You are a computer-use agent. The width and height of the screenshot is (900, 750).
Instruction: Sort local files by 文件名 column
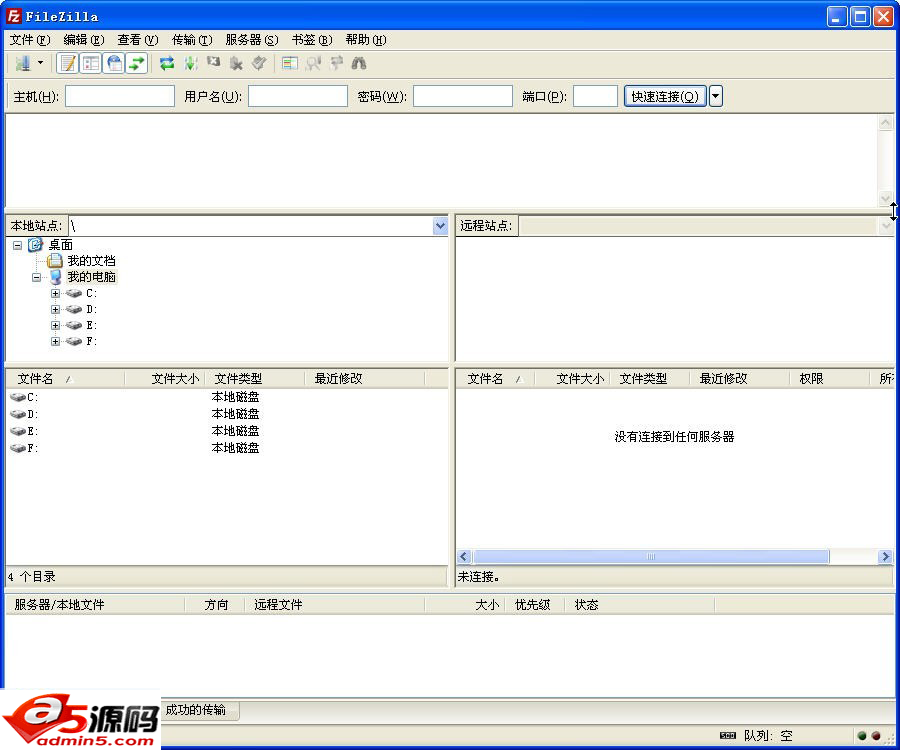coord(65,379)
